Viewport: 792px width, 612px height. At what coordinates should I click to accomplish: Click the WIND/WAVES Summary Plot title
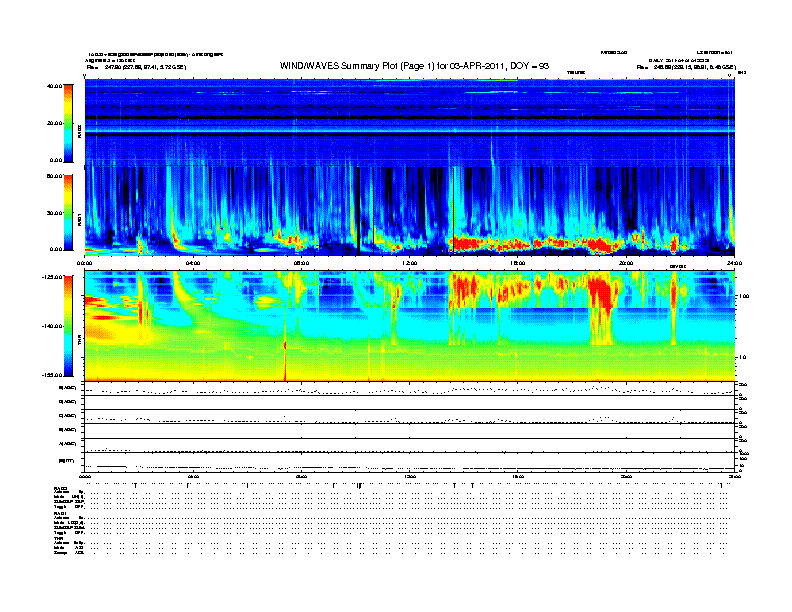point(414,66)
